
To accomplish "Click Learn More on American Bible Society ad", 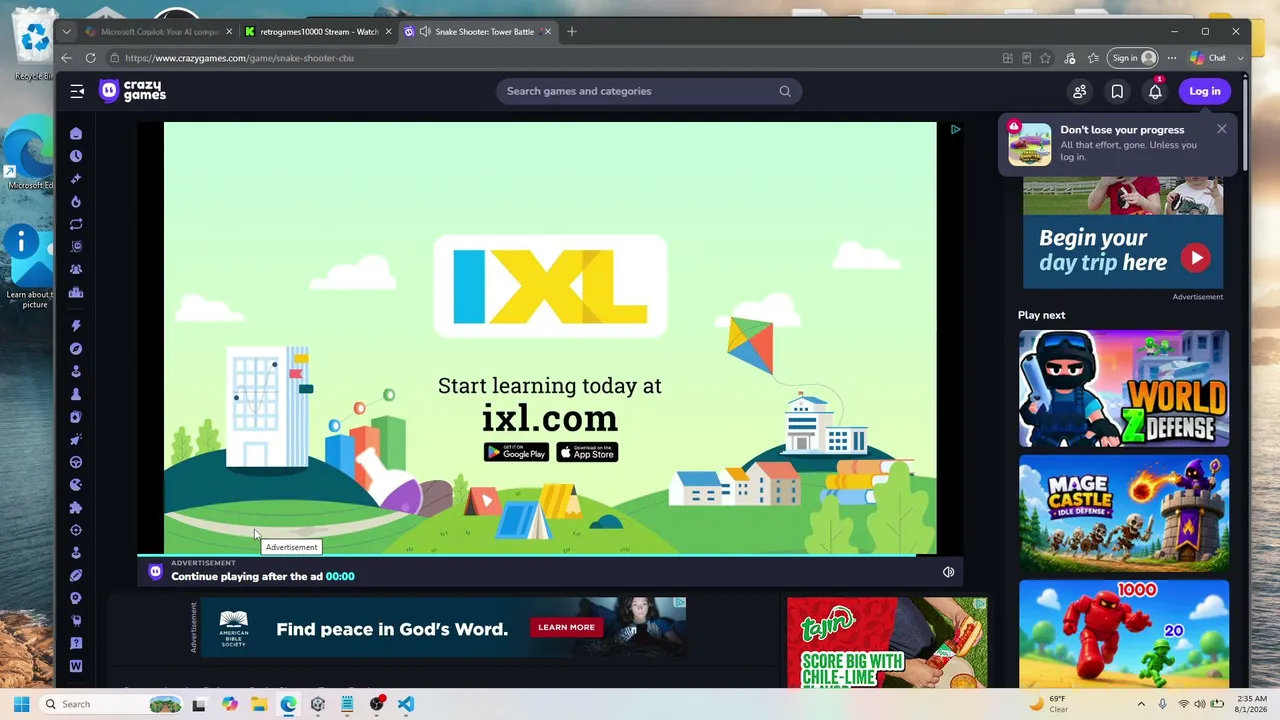I will click(566, 627).
